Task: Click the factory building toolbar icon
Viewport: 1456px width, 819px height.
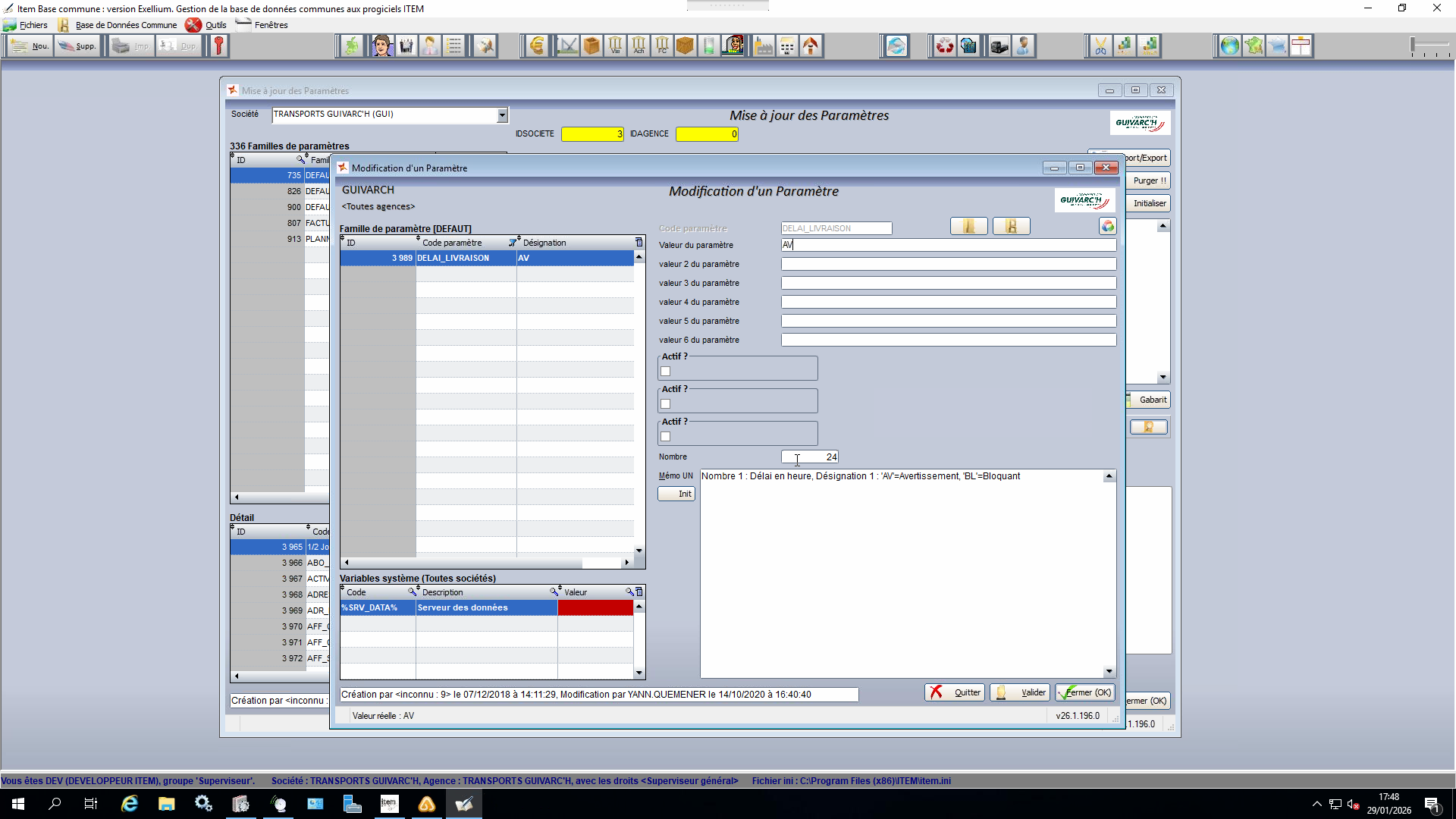Action: tap(764, 46)
